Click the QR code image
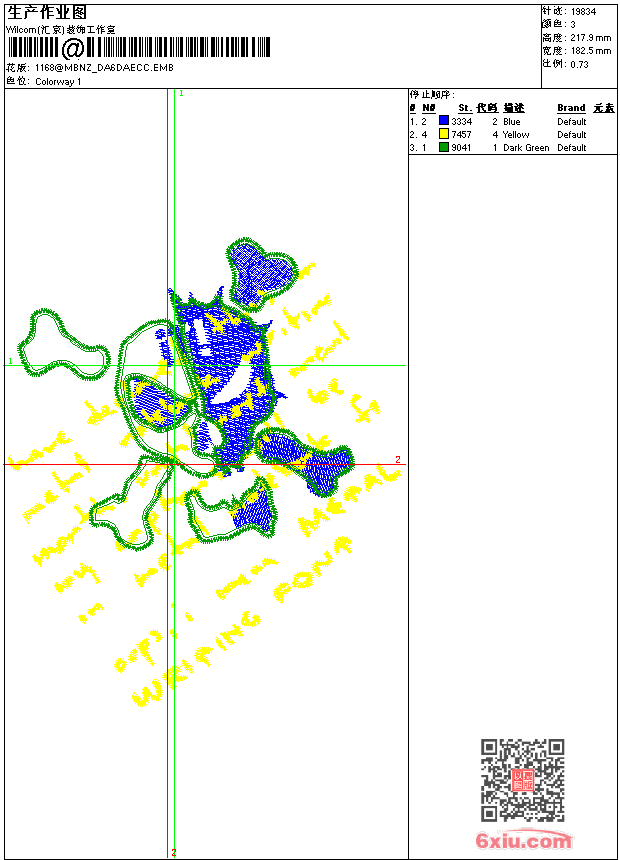 (x=523, y=780)
